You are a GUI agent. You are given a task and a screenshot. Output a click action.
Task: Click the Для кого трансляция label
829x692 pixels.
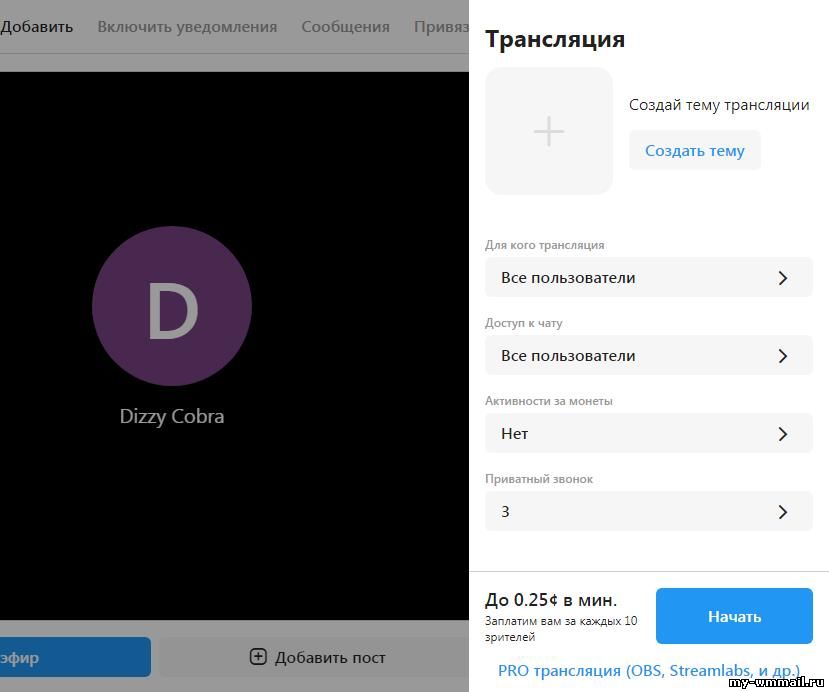(x=545, y=245)
